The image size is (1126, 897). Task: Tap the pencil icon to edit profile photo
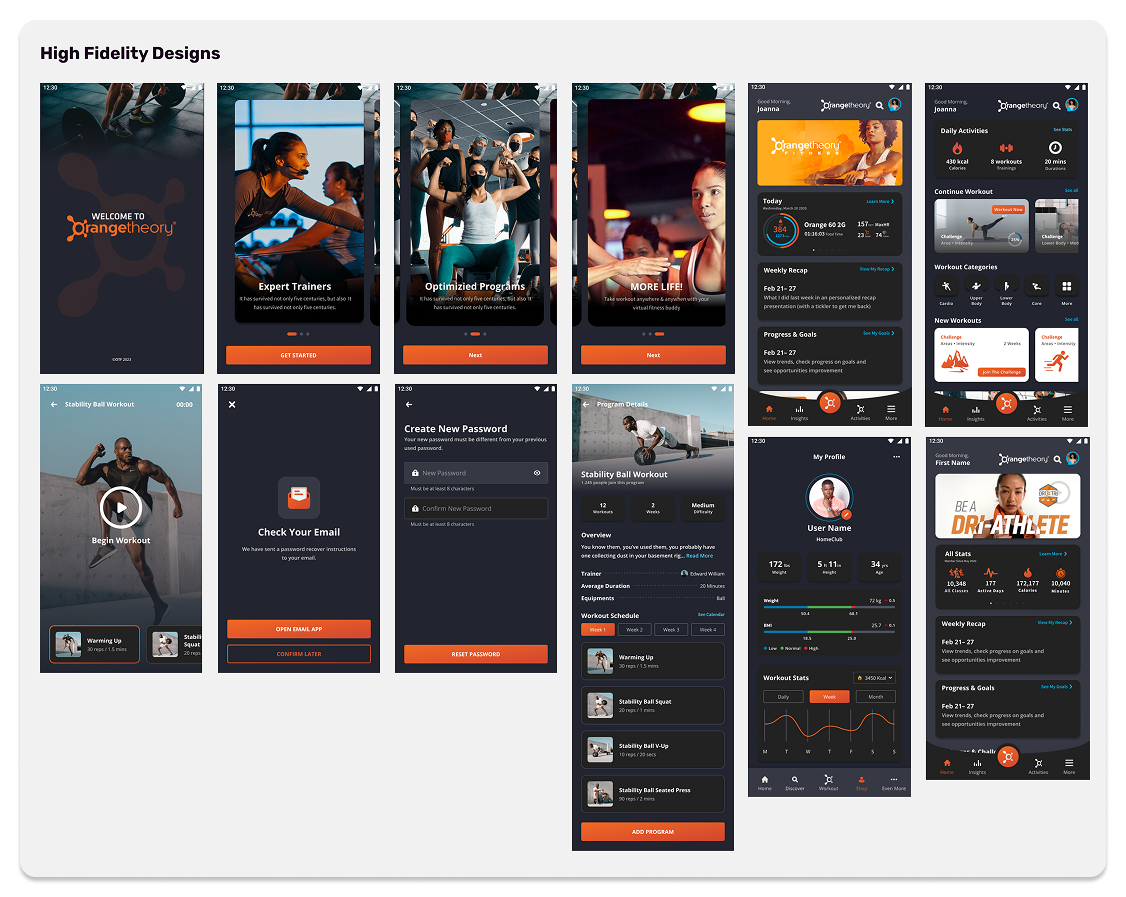point(846,515)
